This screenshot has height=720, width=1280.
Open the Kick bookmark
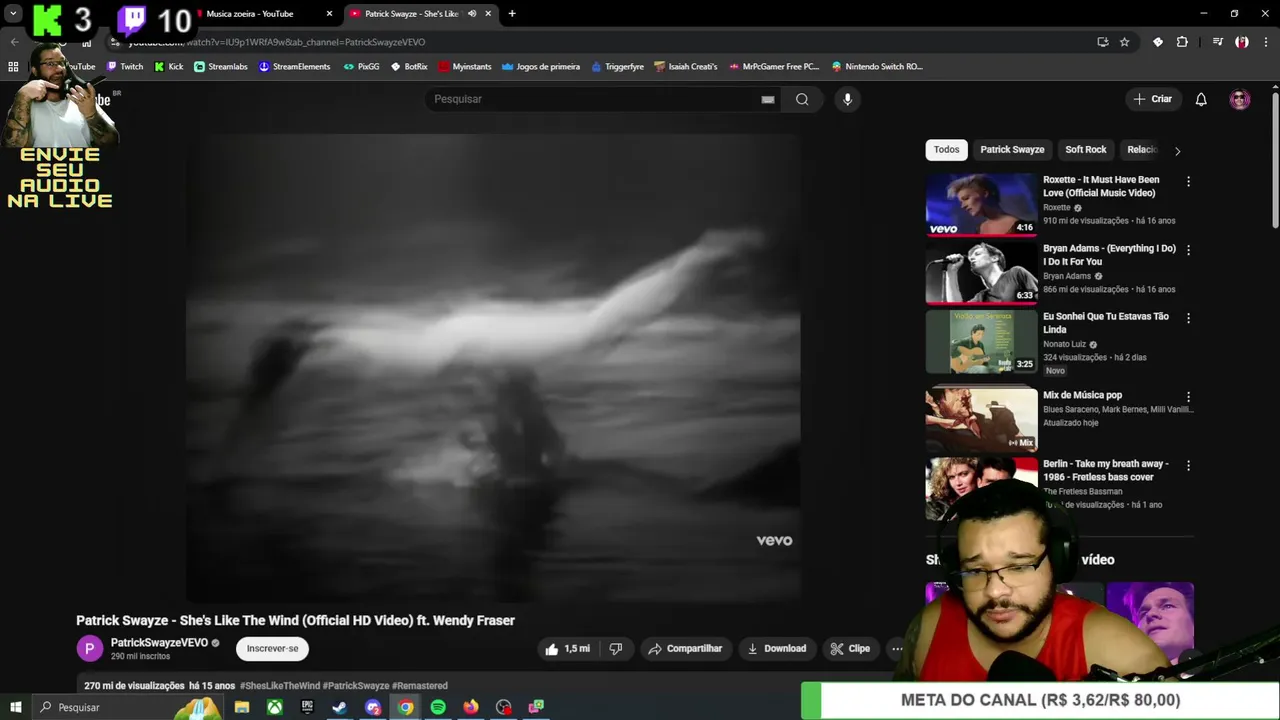coord(169,67)
